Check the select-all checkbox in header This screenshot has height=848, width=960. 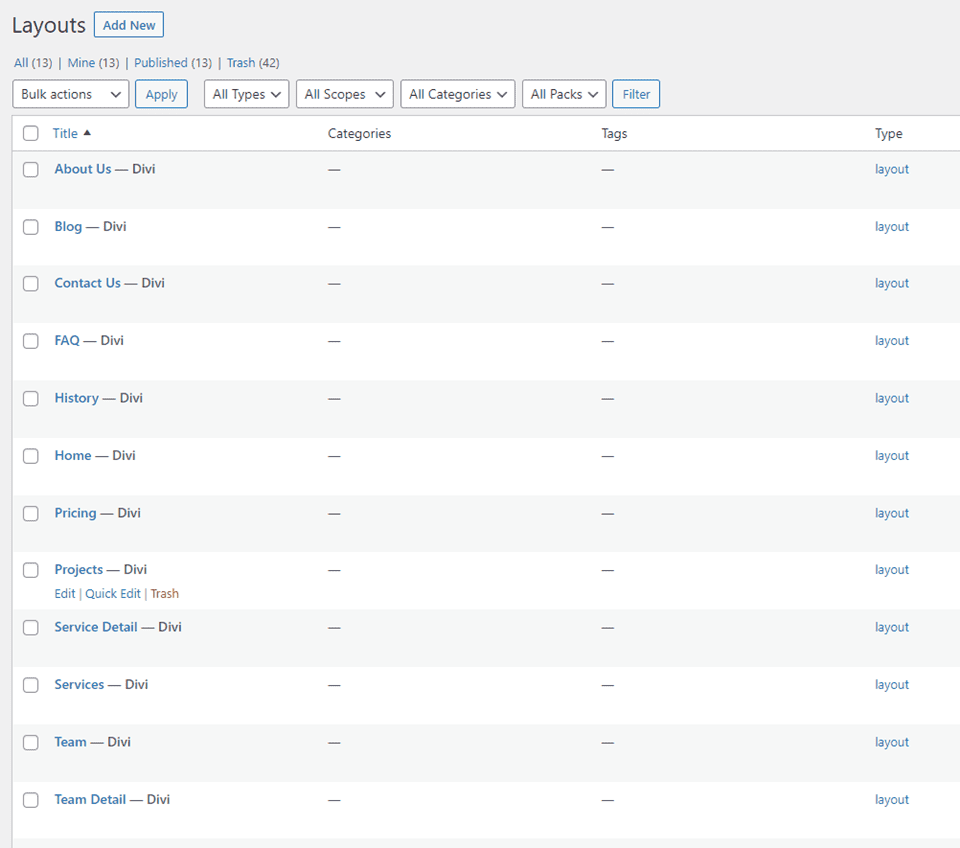pos(31,133)
